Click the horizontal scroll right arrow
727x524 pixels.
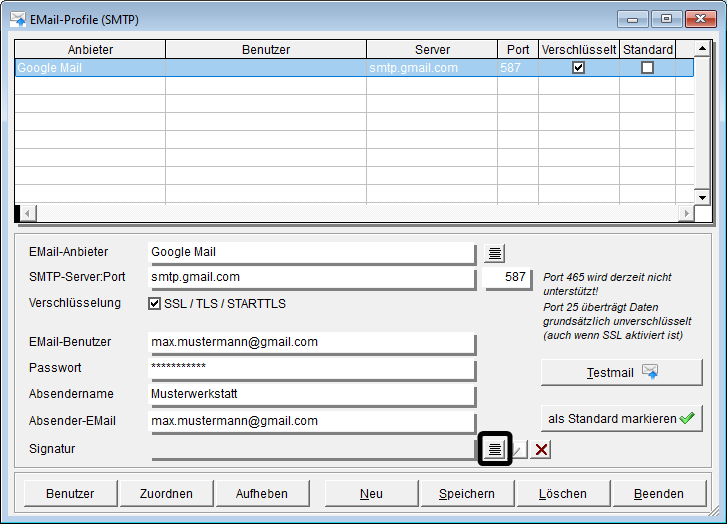tap(686, 214)
